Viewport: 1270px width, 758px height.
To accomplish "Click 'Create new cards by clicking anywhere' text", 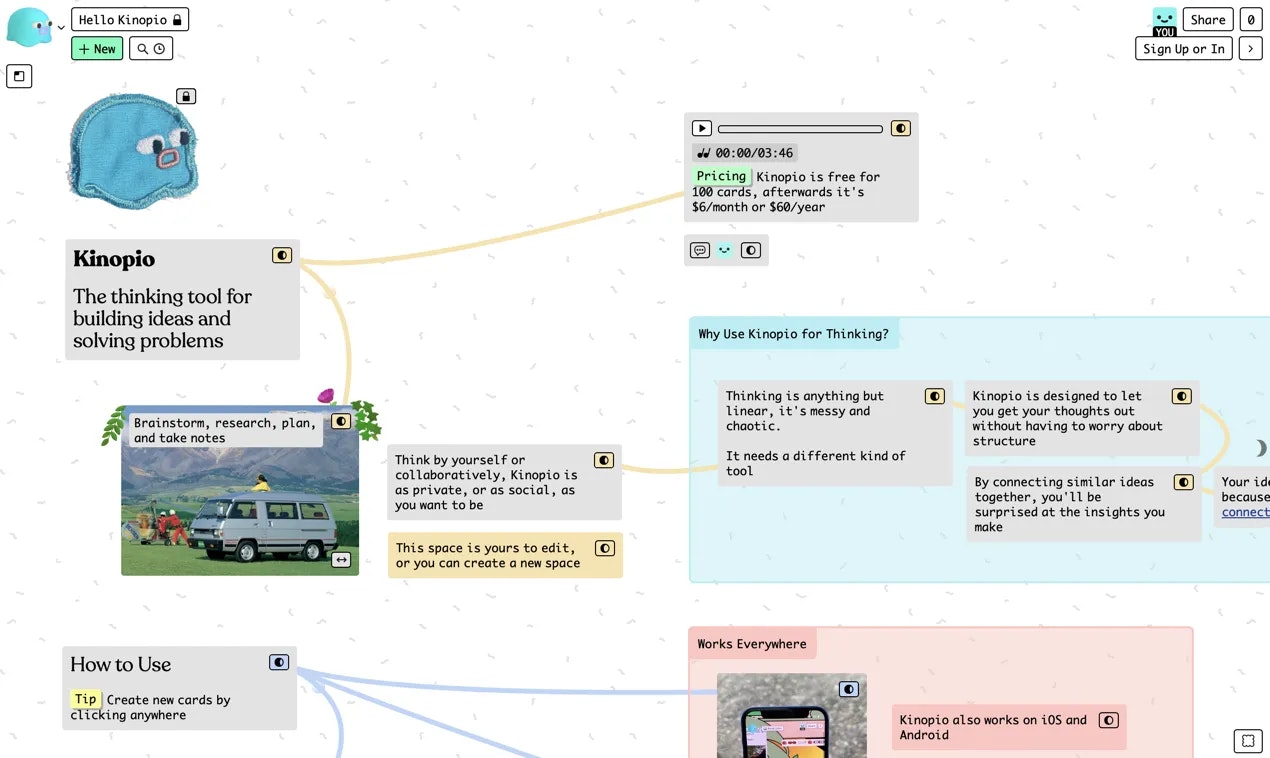I will pyautogui.click(x=150, y=707).
